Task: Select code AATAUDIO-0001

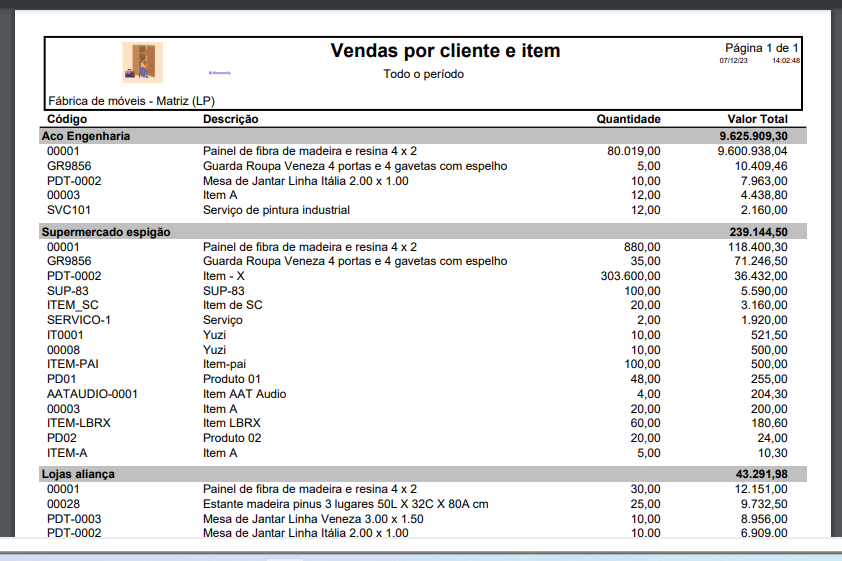Action: click(92, 395)
